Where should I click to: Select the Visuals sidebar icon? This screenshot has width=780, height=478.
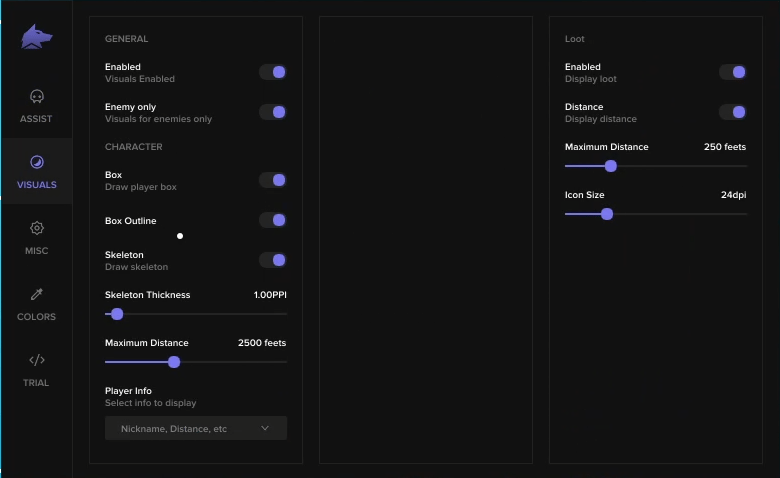37,162
